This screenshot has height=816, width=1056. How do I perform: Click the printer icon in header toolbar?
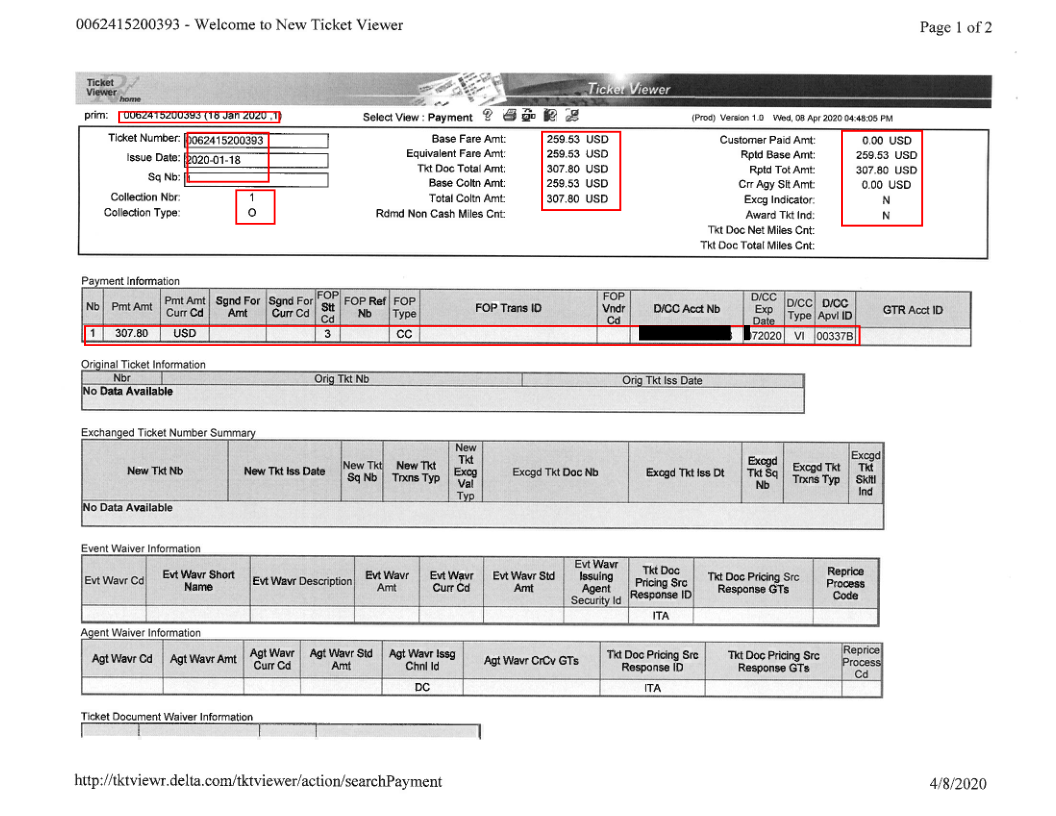coord(510,116)
